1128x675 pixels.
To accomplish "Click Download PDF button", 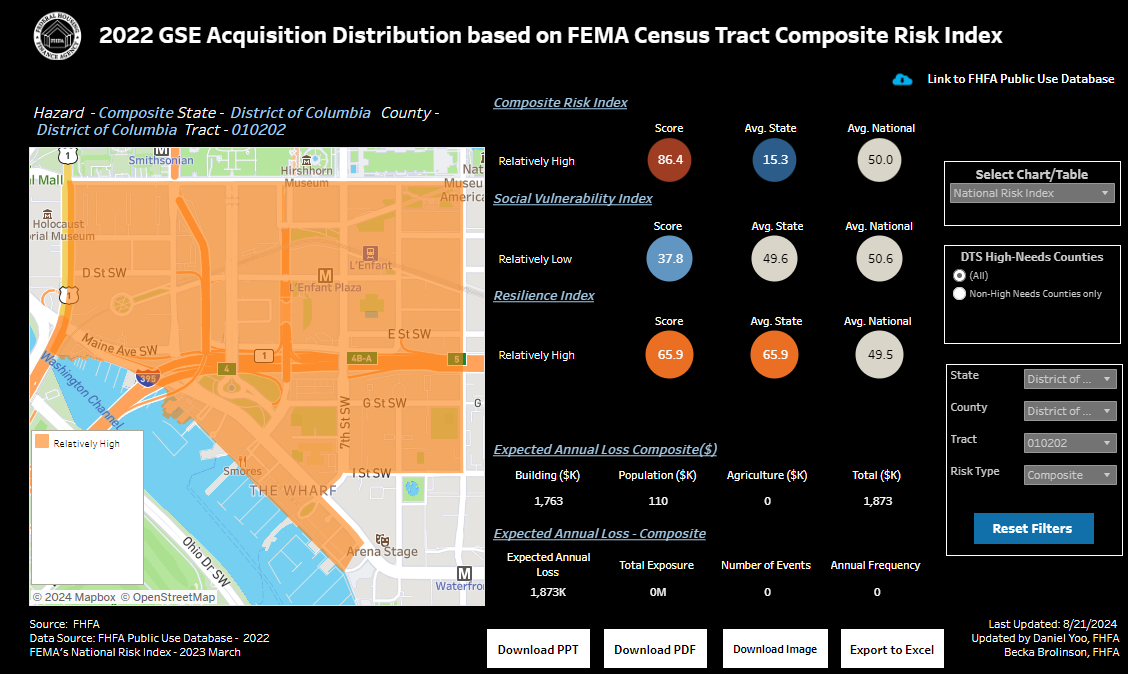I will click(655, 649).
